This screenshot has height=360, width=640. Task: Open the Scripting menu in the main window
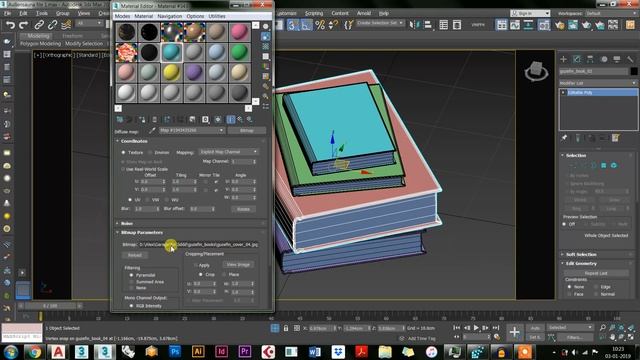point(313,13)
